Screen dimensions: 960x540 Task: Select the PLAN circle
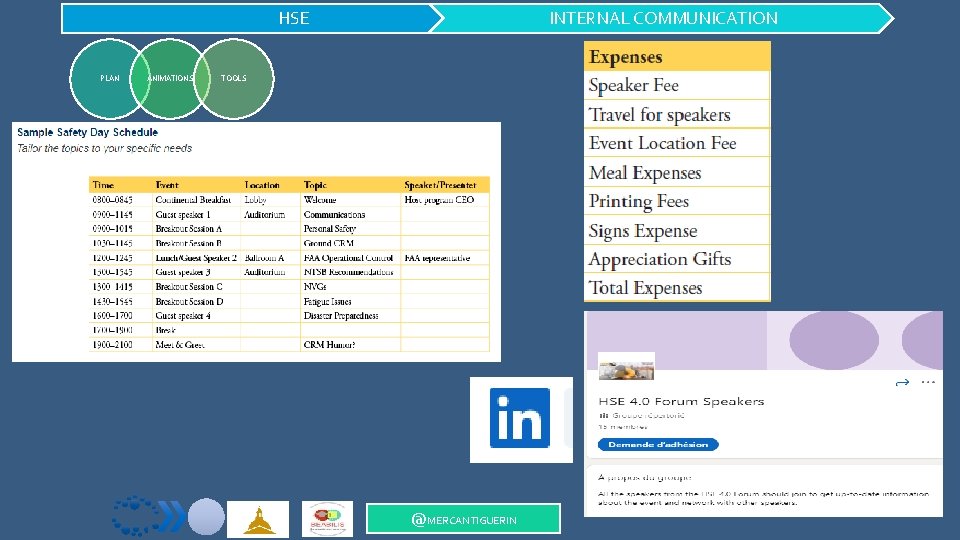point(110,78)
